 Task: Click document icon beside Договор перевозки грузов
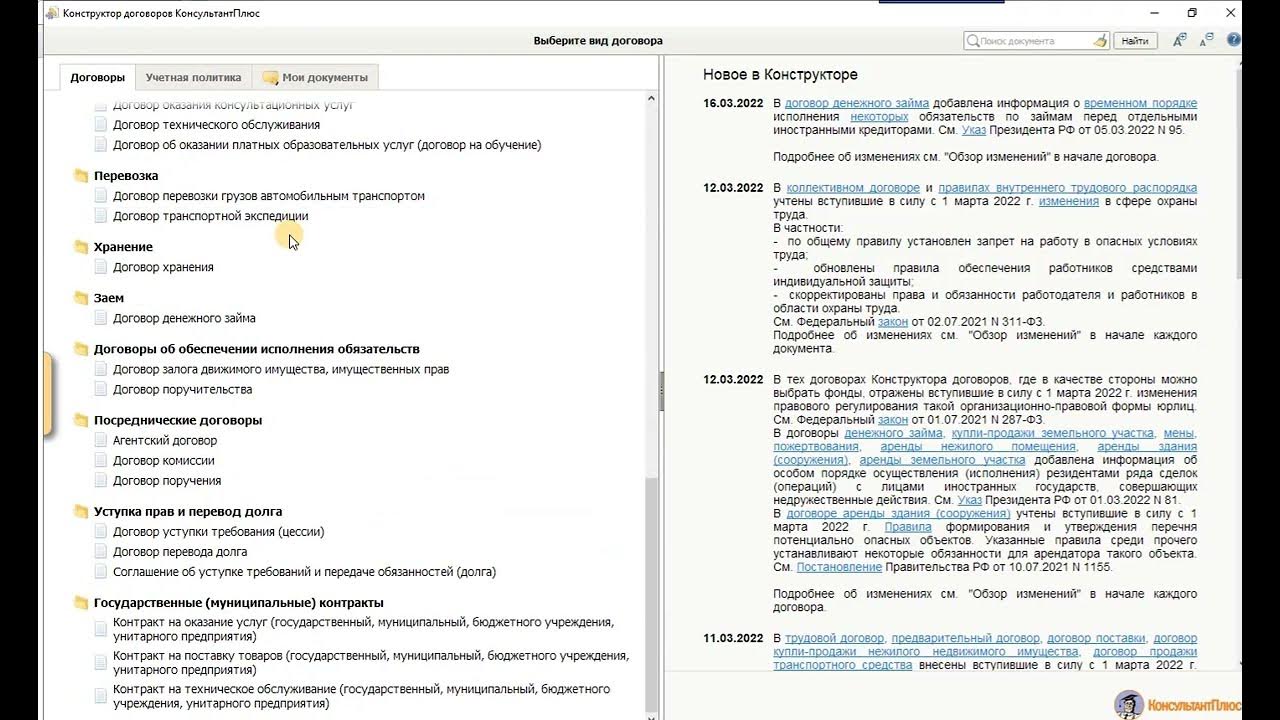[x=100, y=196]
